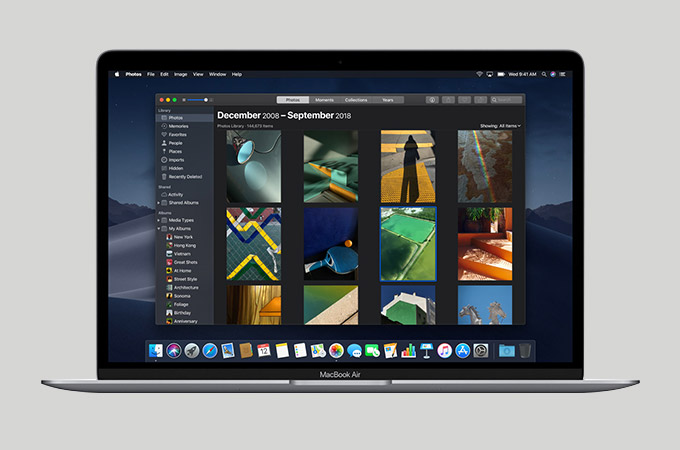Open Recently Deleted trash in sidebar
Image resolution: width=680 pixels, height=450 pixels.
182,177
